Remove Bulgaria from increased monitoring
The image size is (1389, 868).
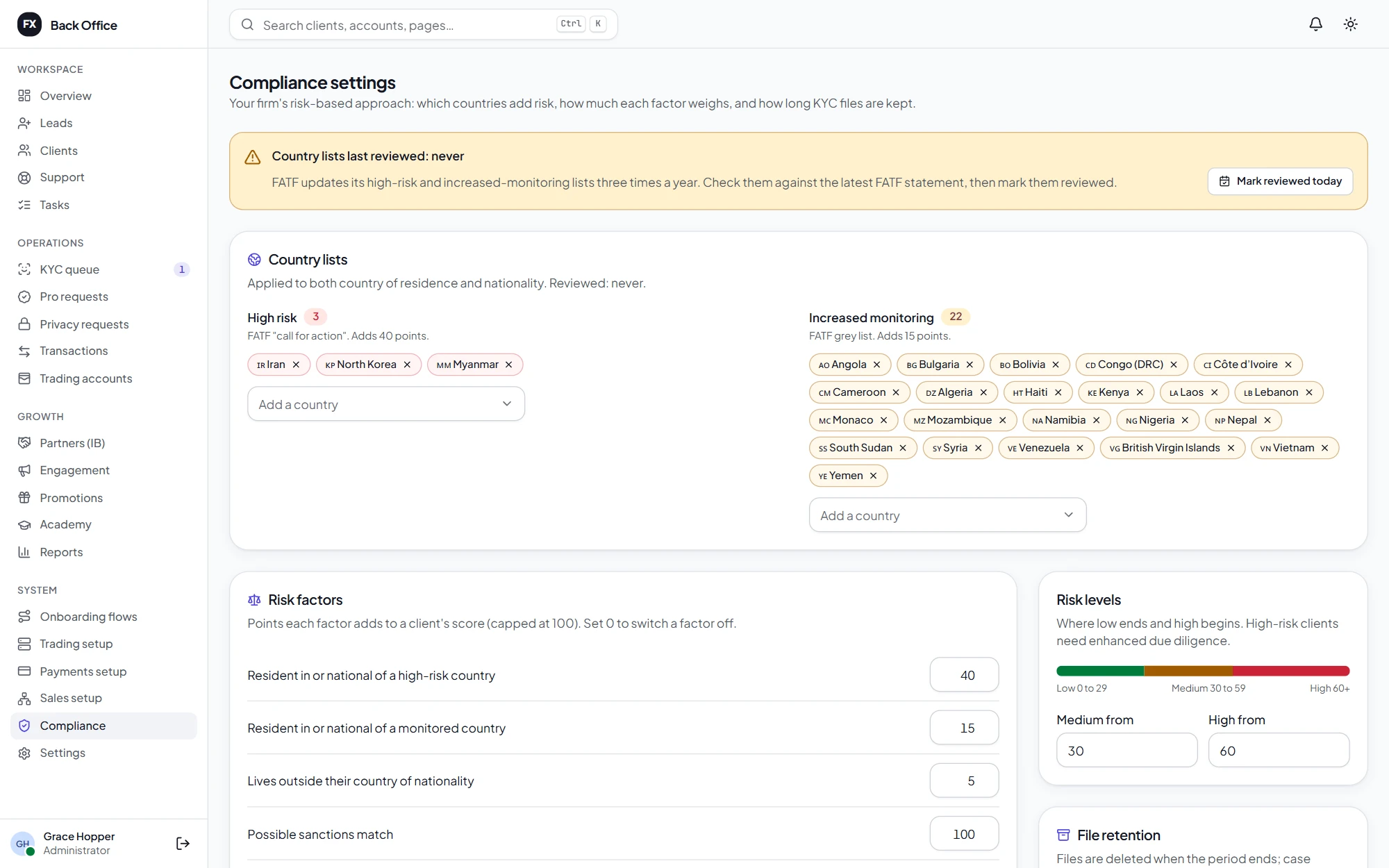(x=970, y=365)
